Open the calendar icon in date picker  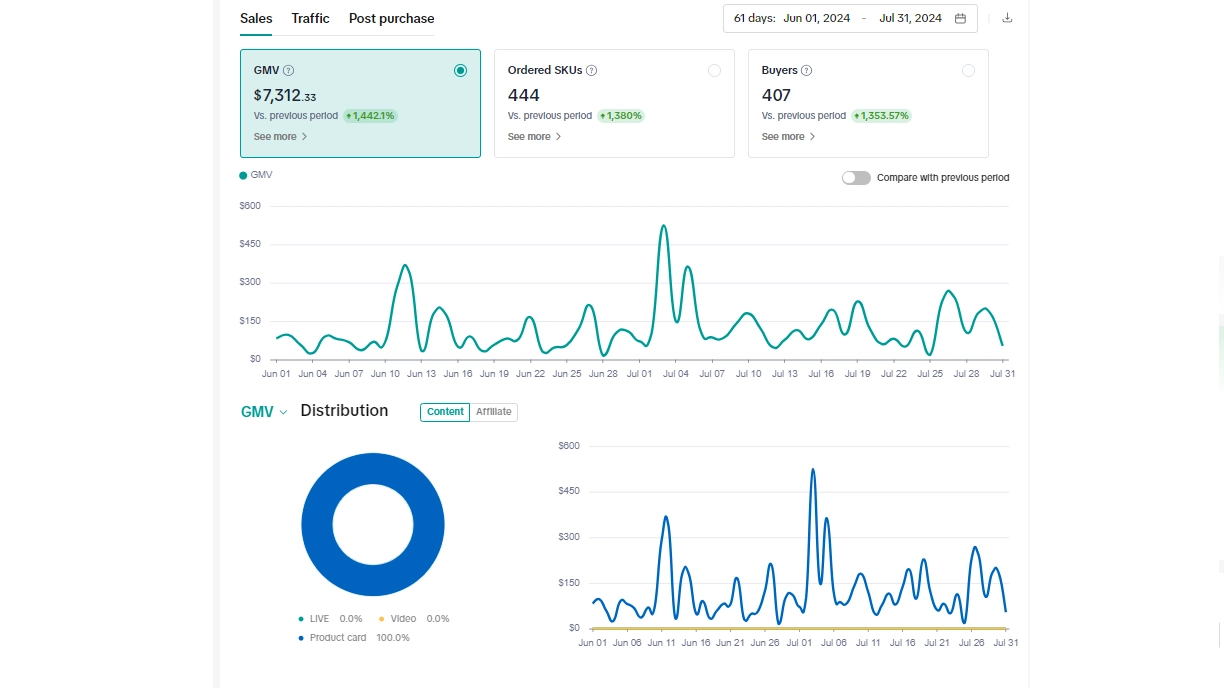pos(960,18)
